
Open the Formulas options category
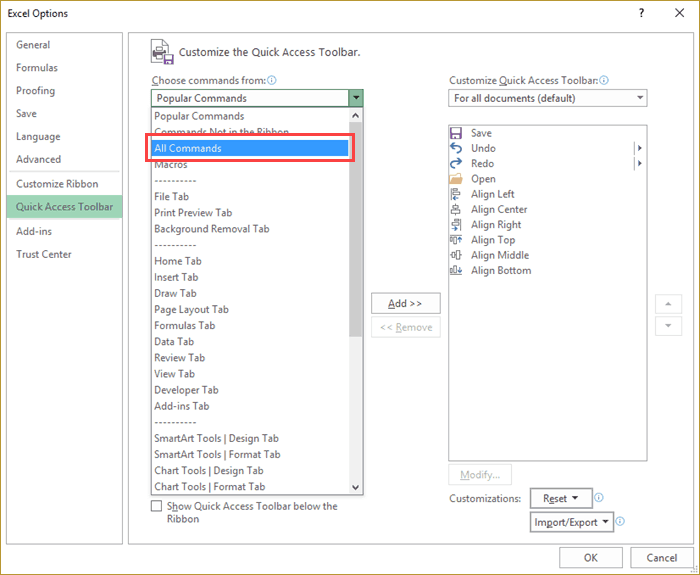64,67
